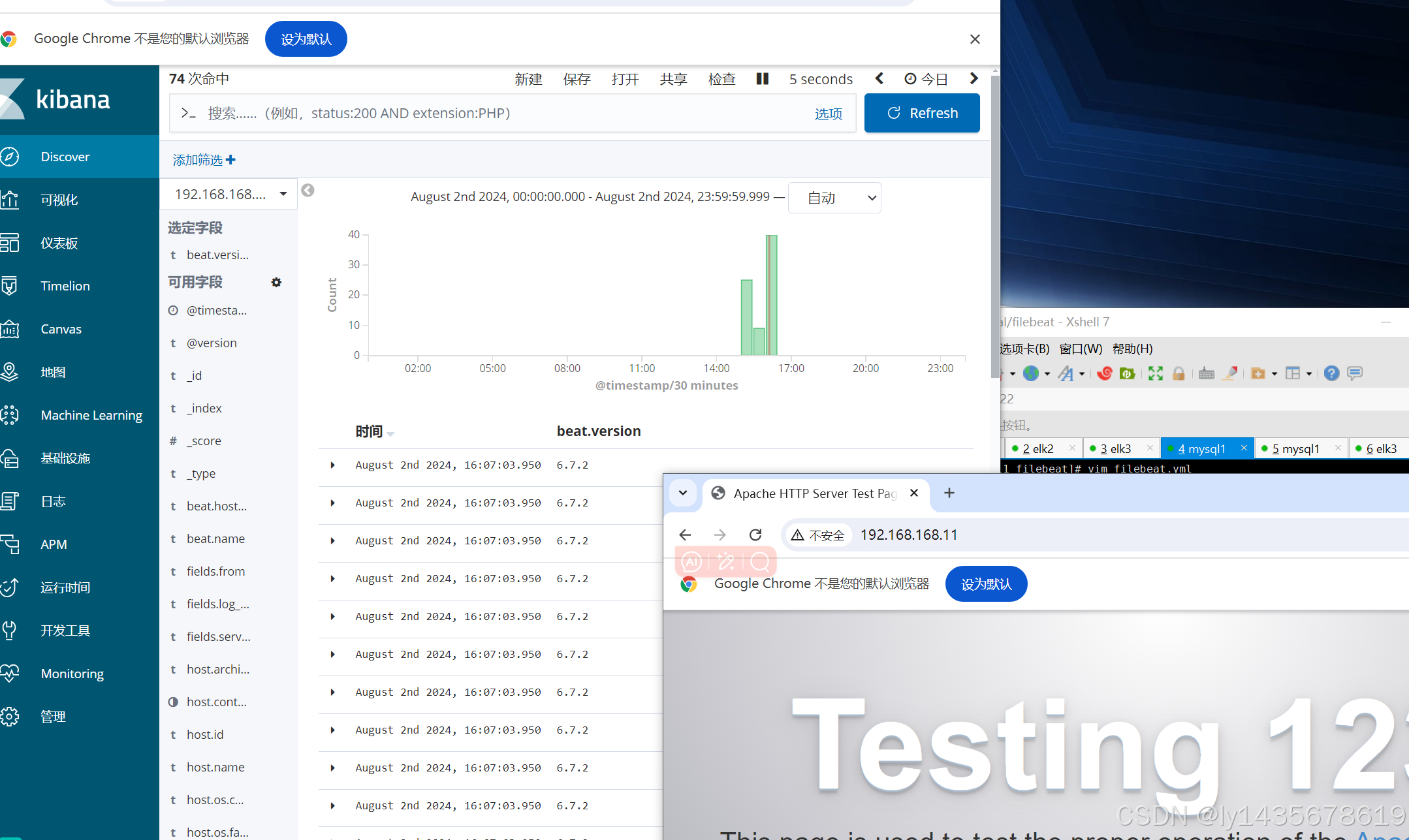This screenshot has height=840, width=1409.
Task: Switch to 4 mysql1 Xshell tab
Action: point(1201,448)
